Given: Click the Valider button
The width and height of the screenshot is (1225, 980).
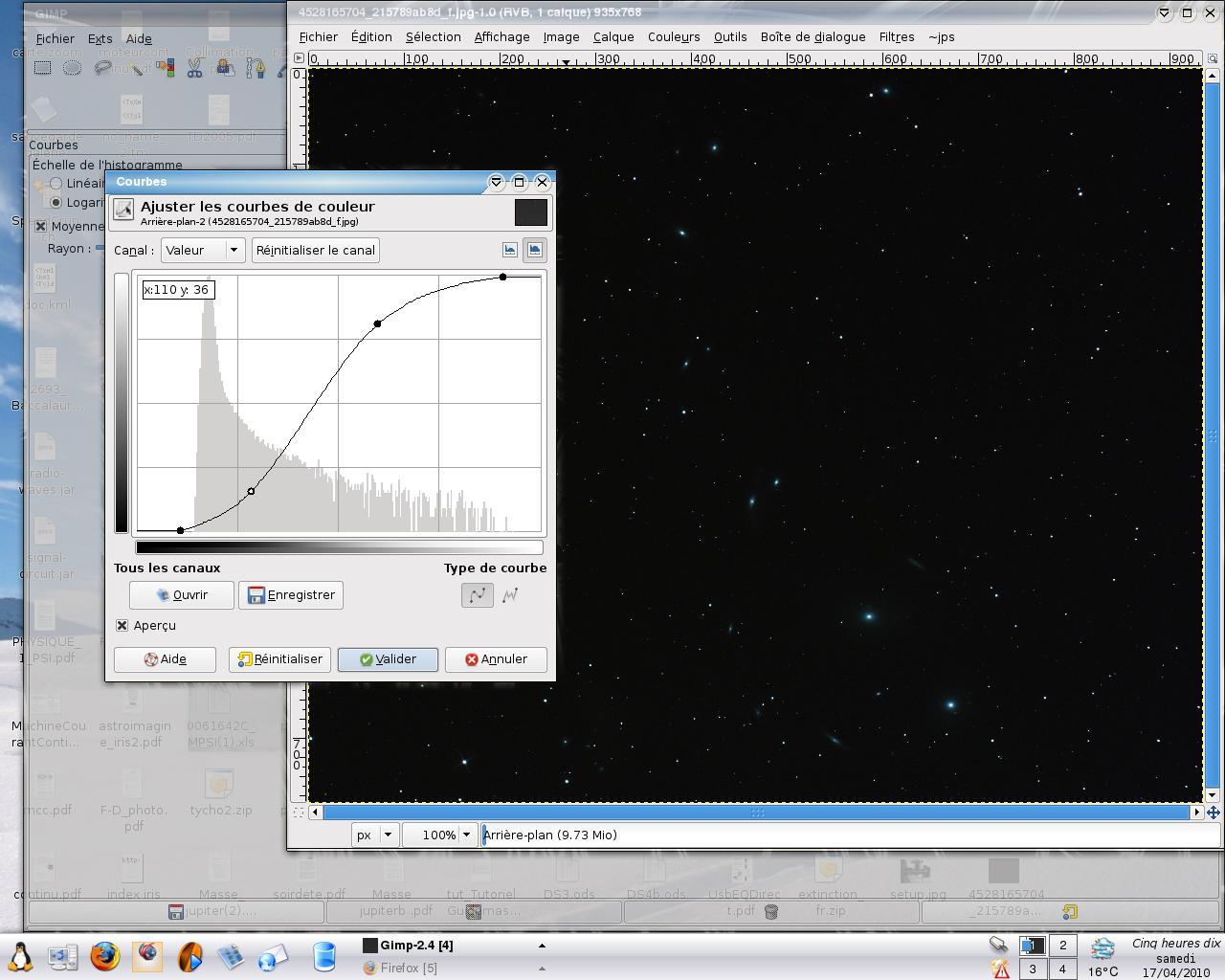Looking at the screenshot, I should [388, 659].
